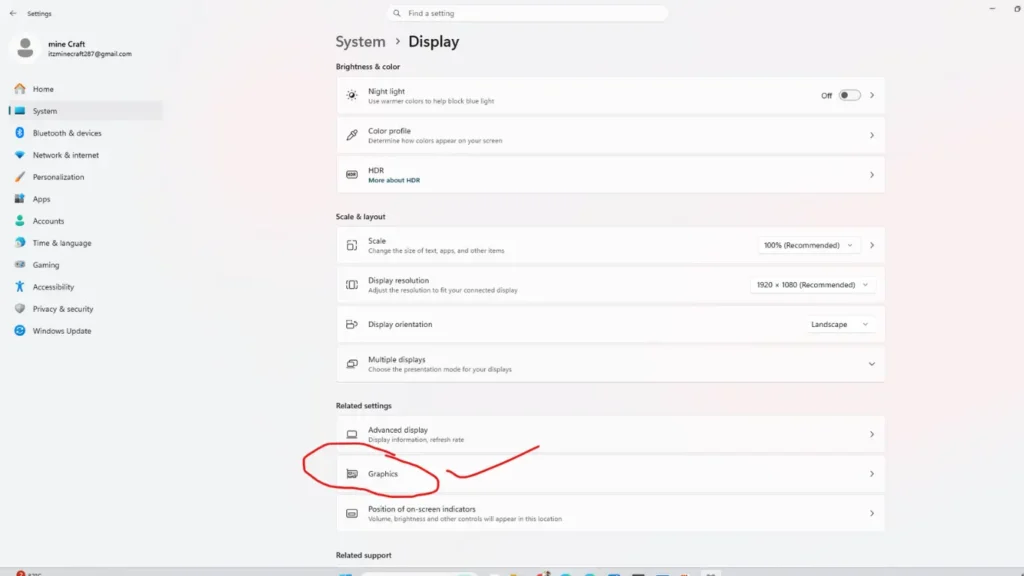Image resolution: width=1024 pixels, height=576 pixels.
Task: Open the Display orientation Landscape dropdown
Action: pyautogui.click(x=840, y=324)
